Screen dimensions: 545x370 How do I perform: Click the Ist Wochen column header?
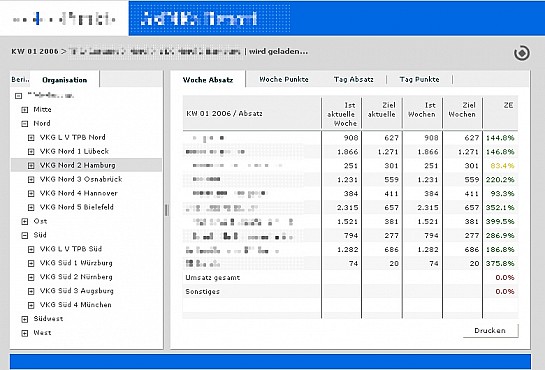click(x=422, y=114)
